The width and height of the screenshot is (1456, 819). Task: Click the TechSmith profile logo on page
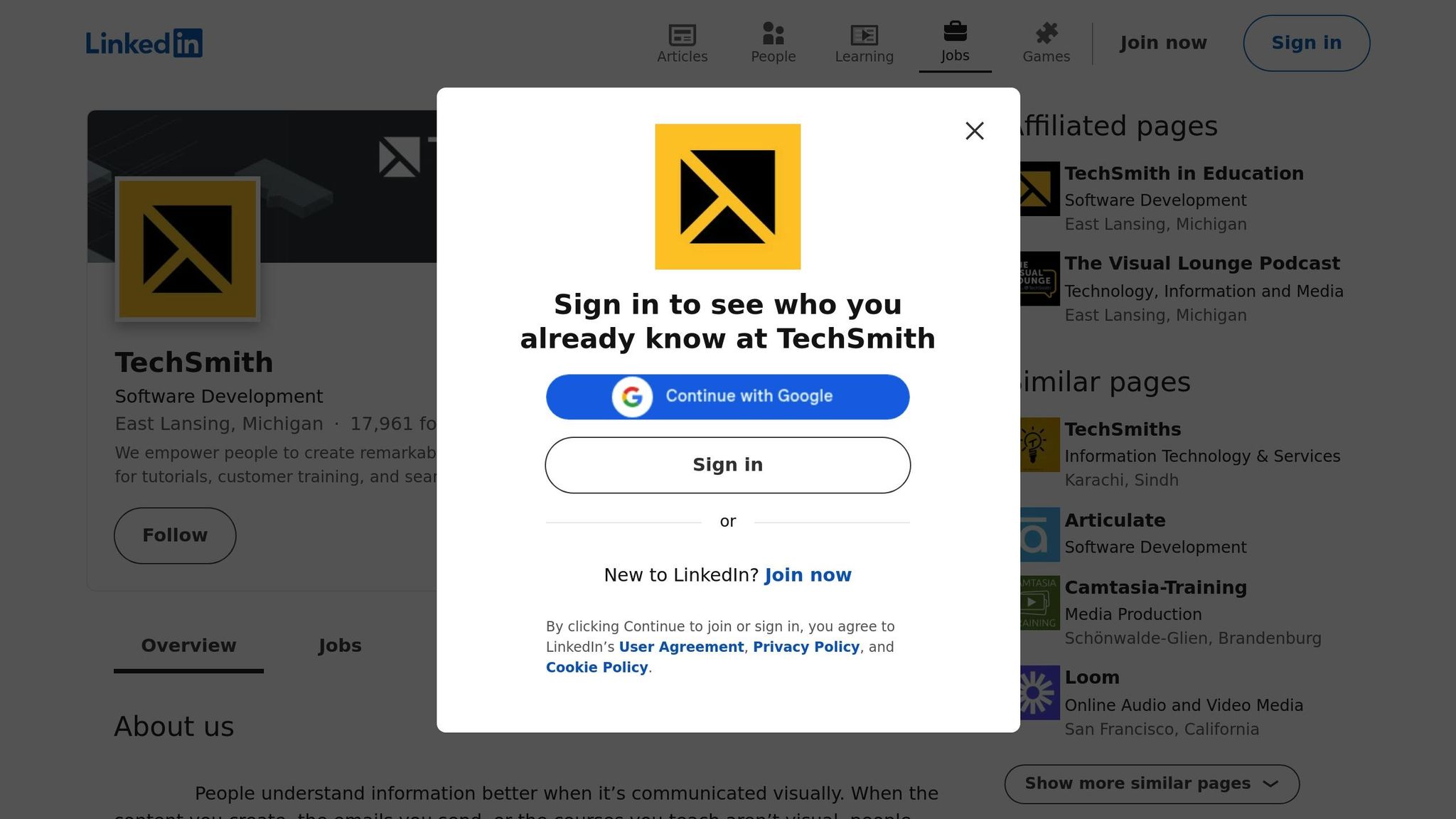click(188, 249)
